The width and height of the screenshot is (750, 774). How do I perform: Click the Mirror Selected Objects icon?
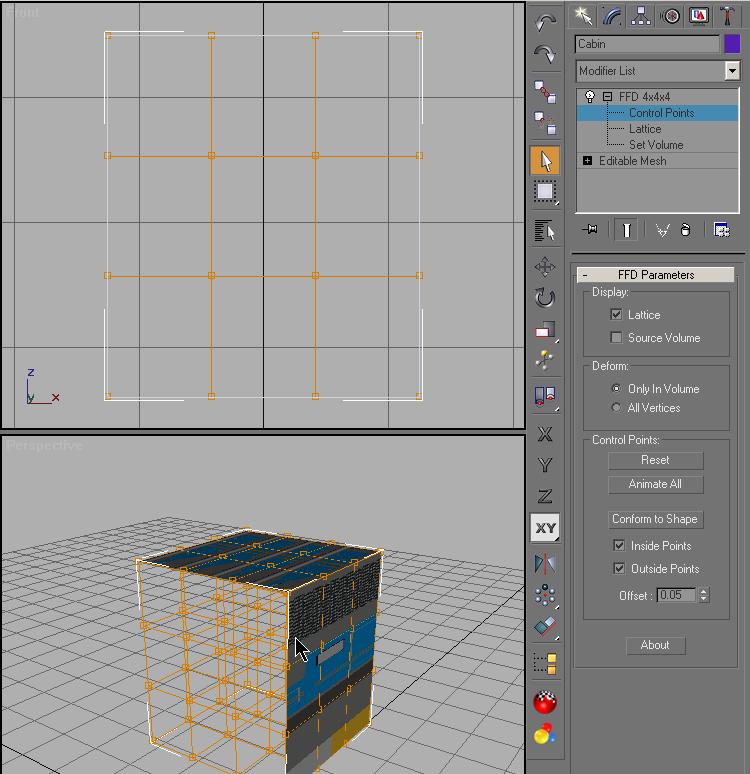coord(545,564)
